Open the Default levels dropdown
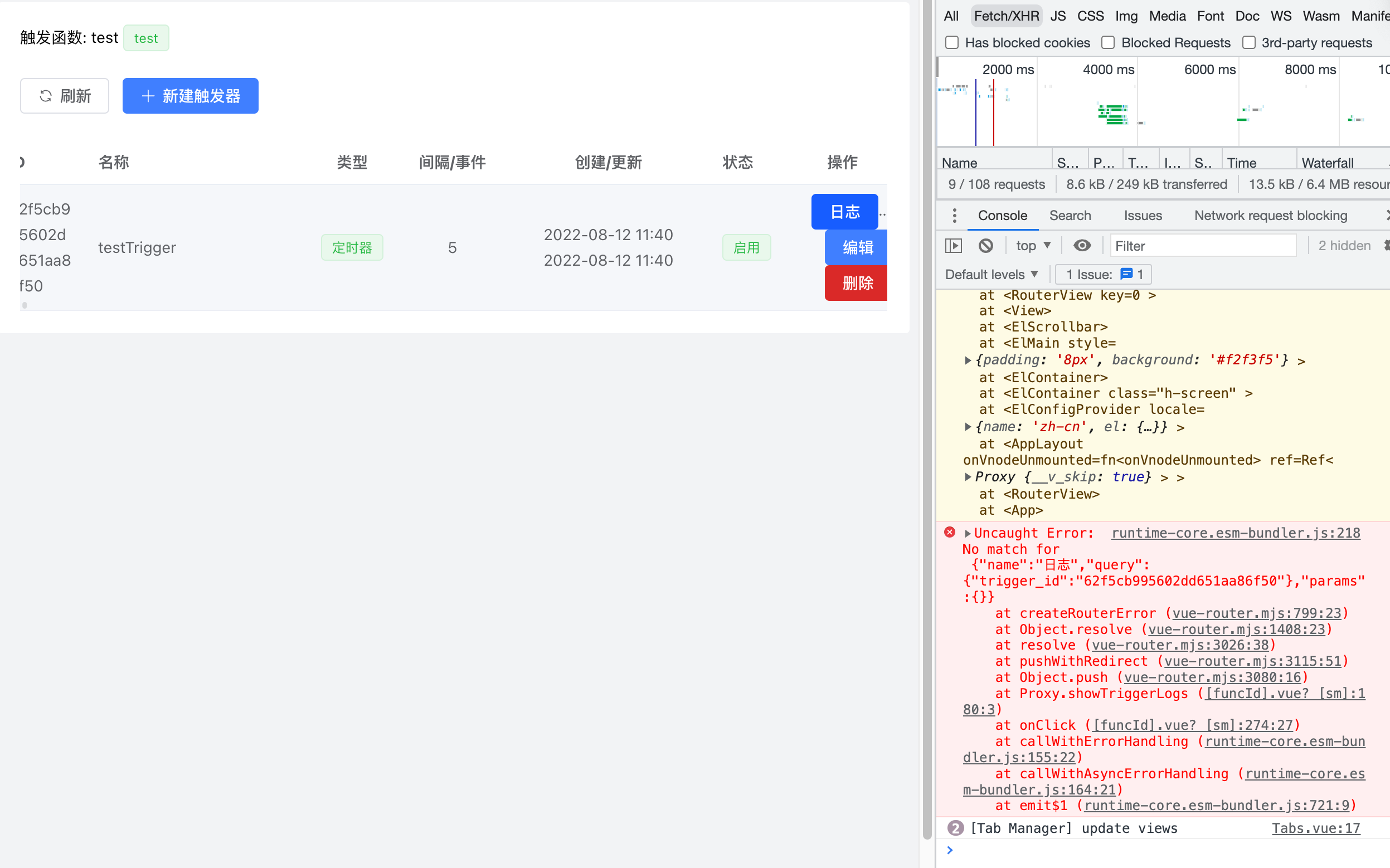Image resolution: width=1390 pixels, height=868 pixels. 991,274
